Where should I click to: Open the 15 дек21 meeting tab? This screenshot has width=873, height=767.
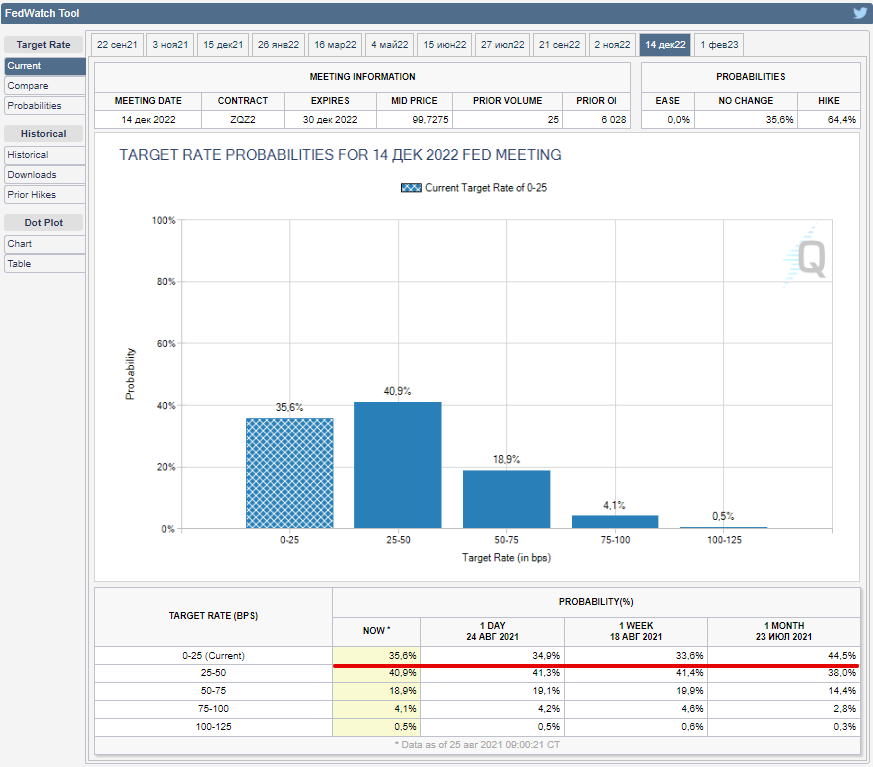[x=223, y=45]
